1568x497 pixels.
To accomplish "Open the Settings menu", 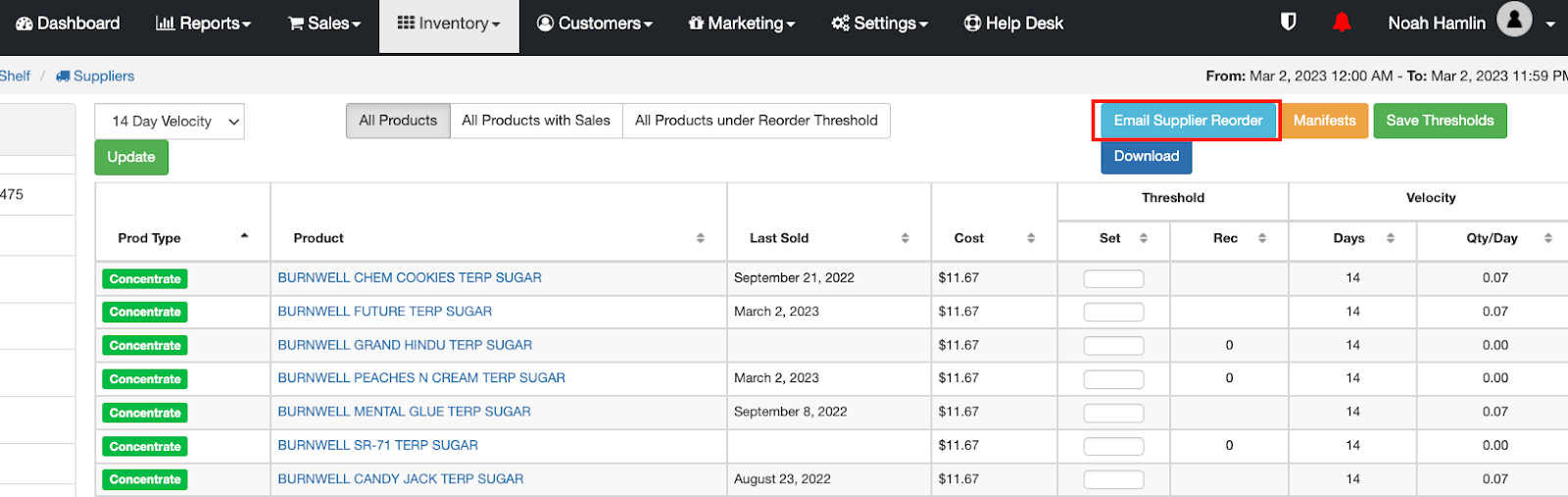I will [879, 23].
